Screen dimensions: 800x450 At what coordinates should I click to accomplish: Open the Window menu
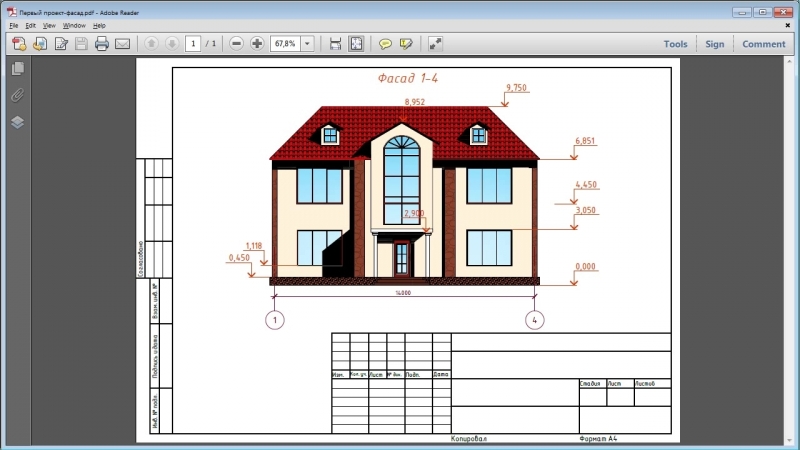(74, 26)
